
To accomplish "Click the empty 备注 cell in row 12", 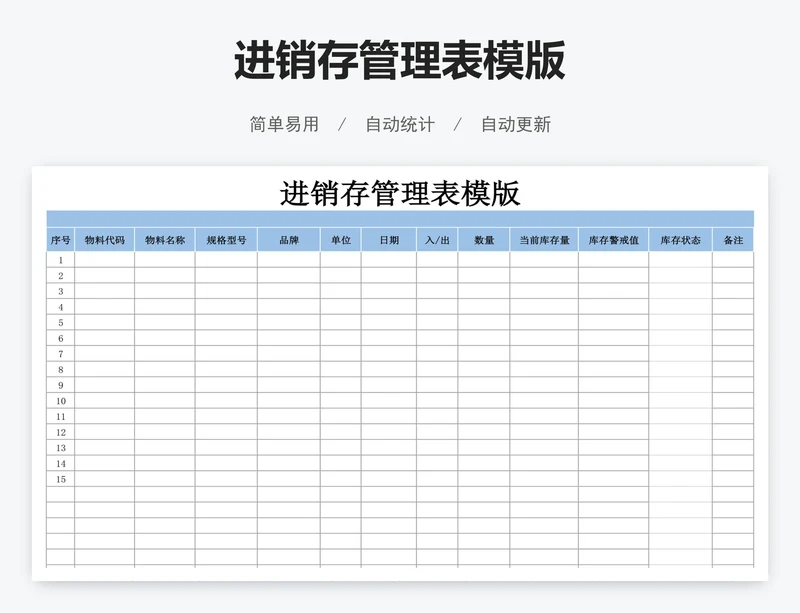I will (733, 432).
